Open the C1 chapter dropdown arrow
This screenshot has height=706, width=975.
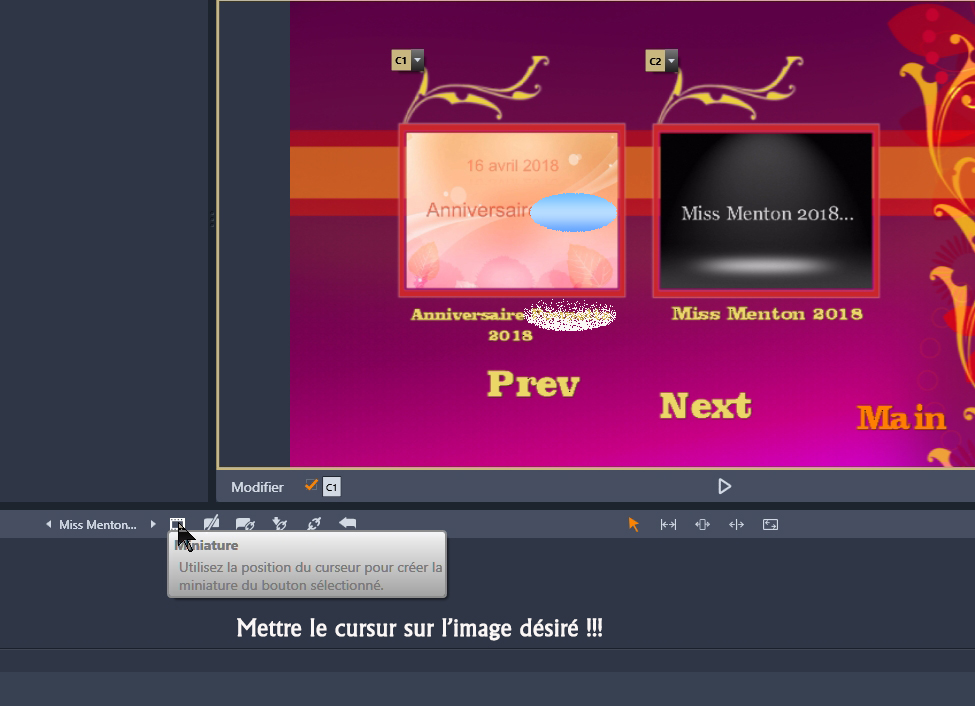pos(418,60)
